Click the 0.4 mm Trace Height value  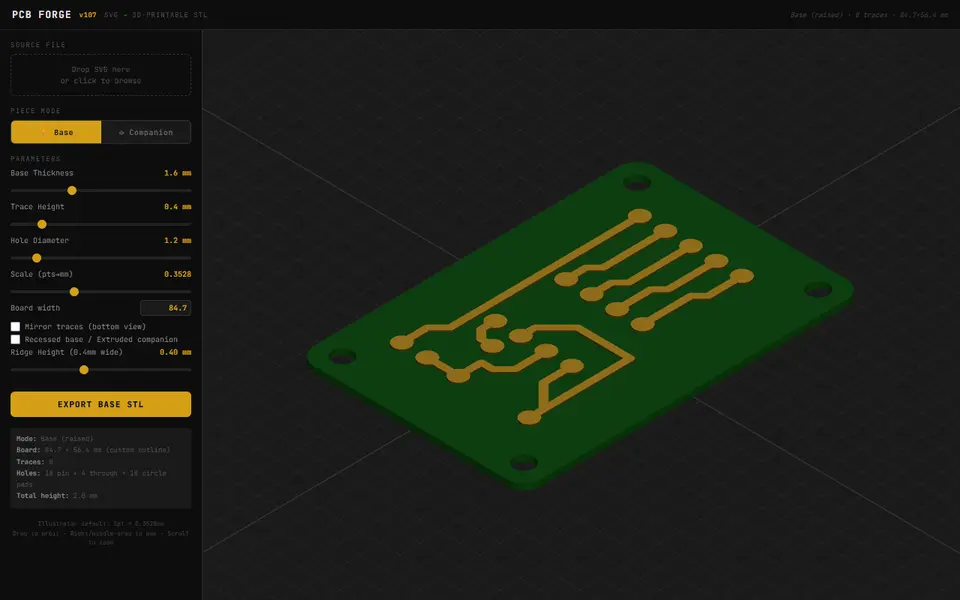click(178, 207)
